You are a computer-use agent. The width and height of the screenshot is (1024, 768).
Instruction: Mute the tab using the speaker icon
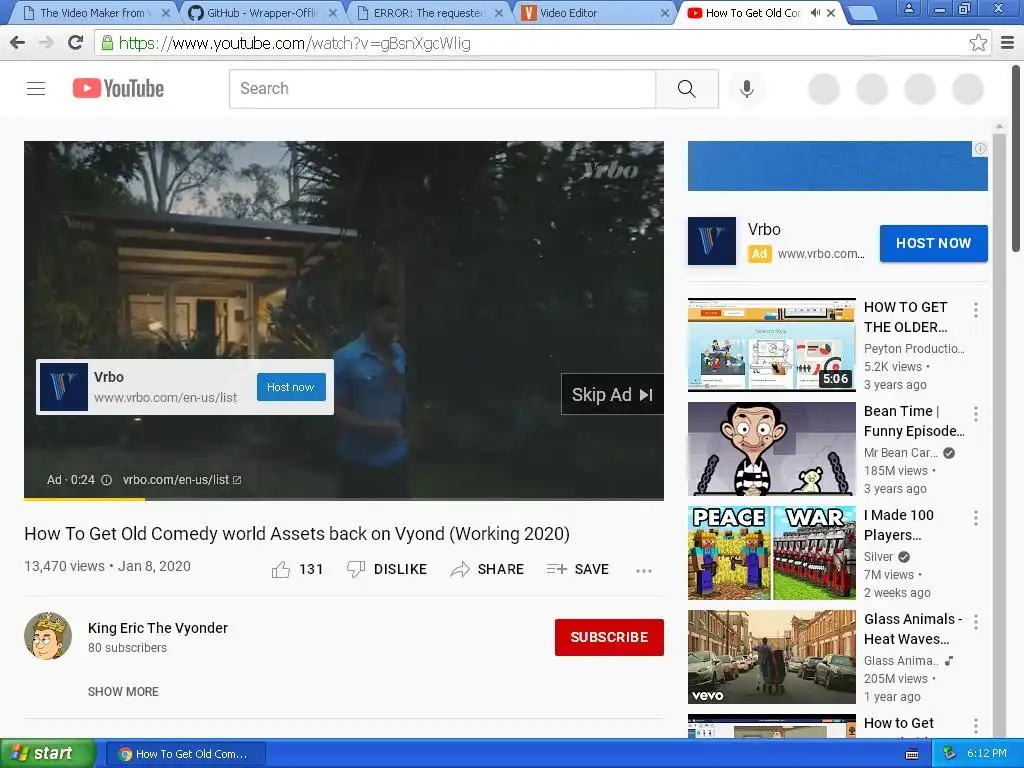pos(815,12)
